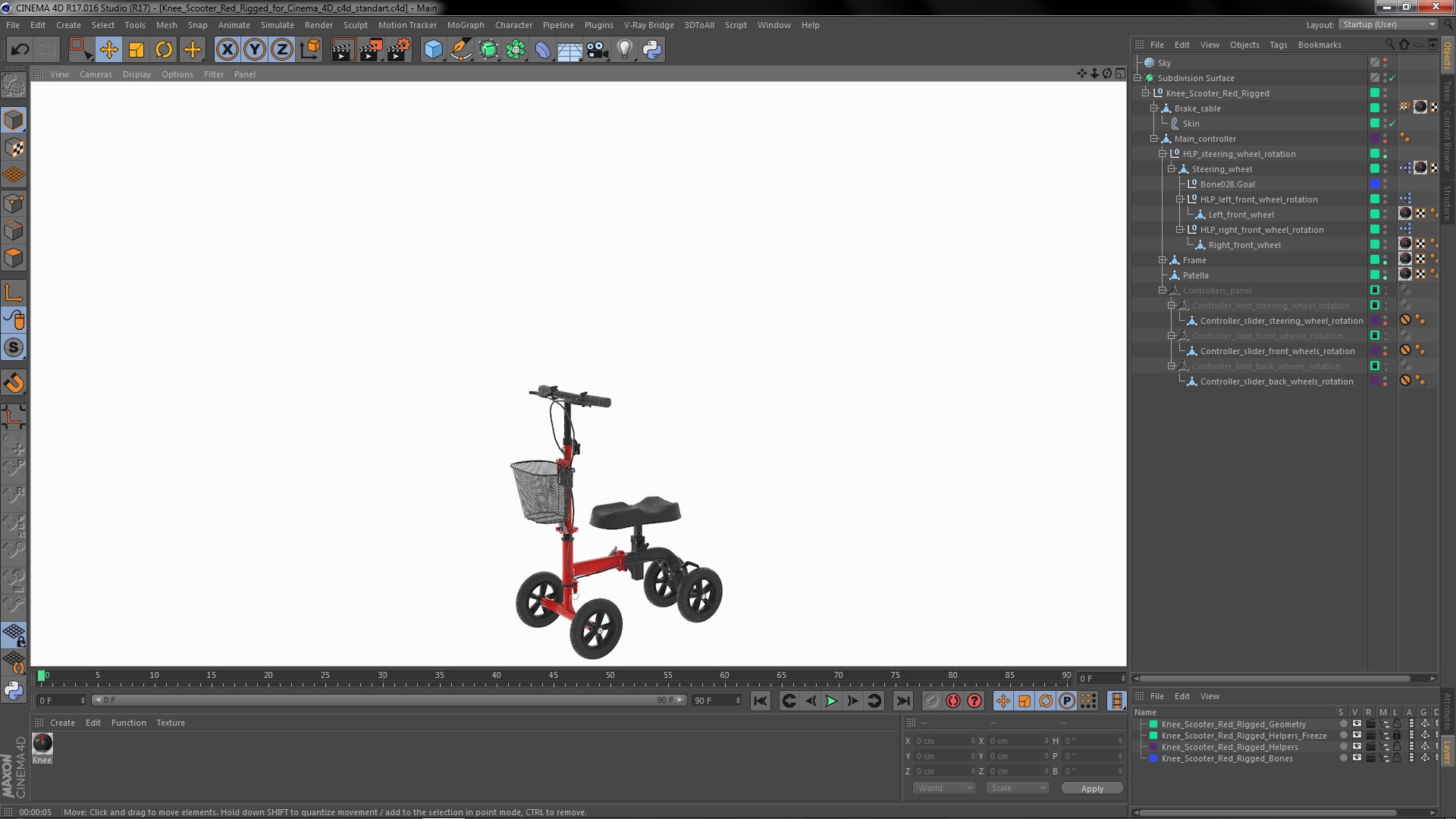Click the X position input field
1456x819 pixels.
tap(944, 741)
